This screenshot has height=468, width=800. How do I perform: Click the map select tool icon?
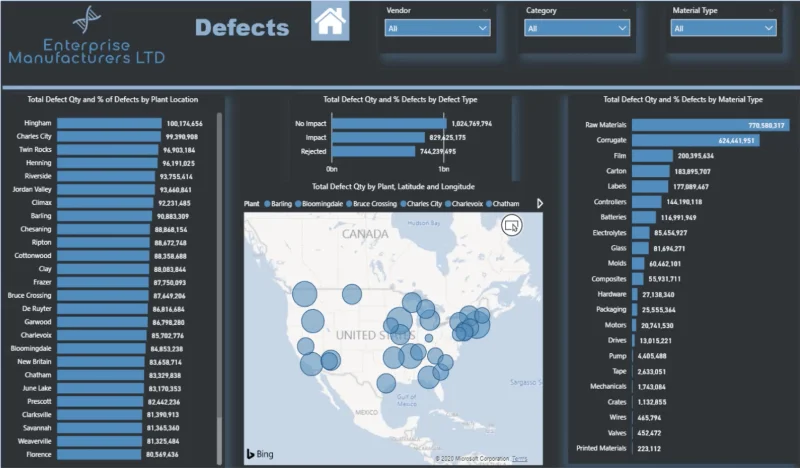pyautogui.click(x=511, y=225)
